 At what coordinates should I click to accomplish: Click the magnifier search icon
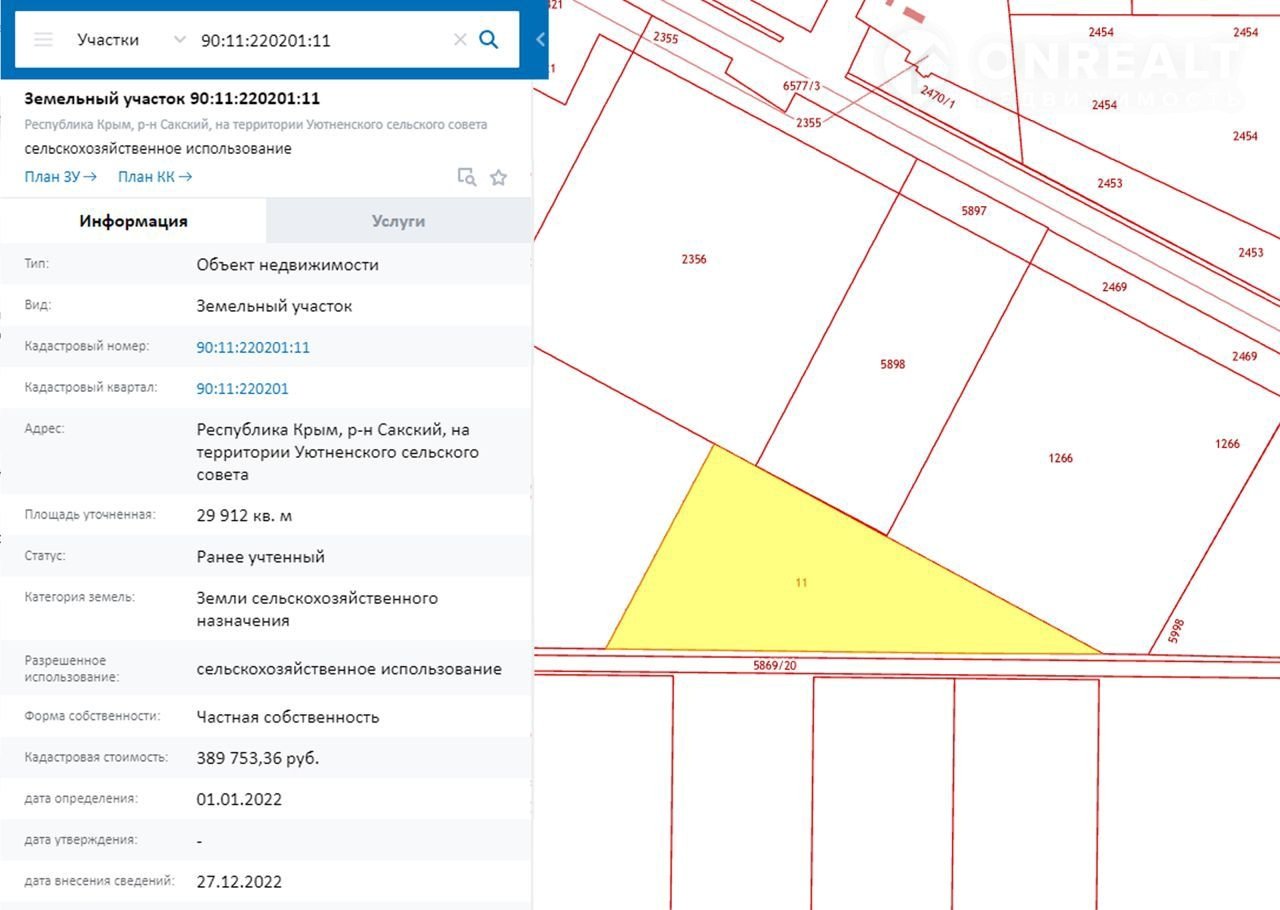coord(489,40)
